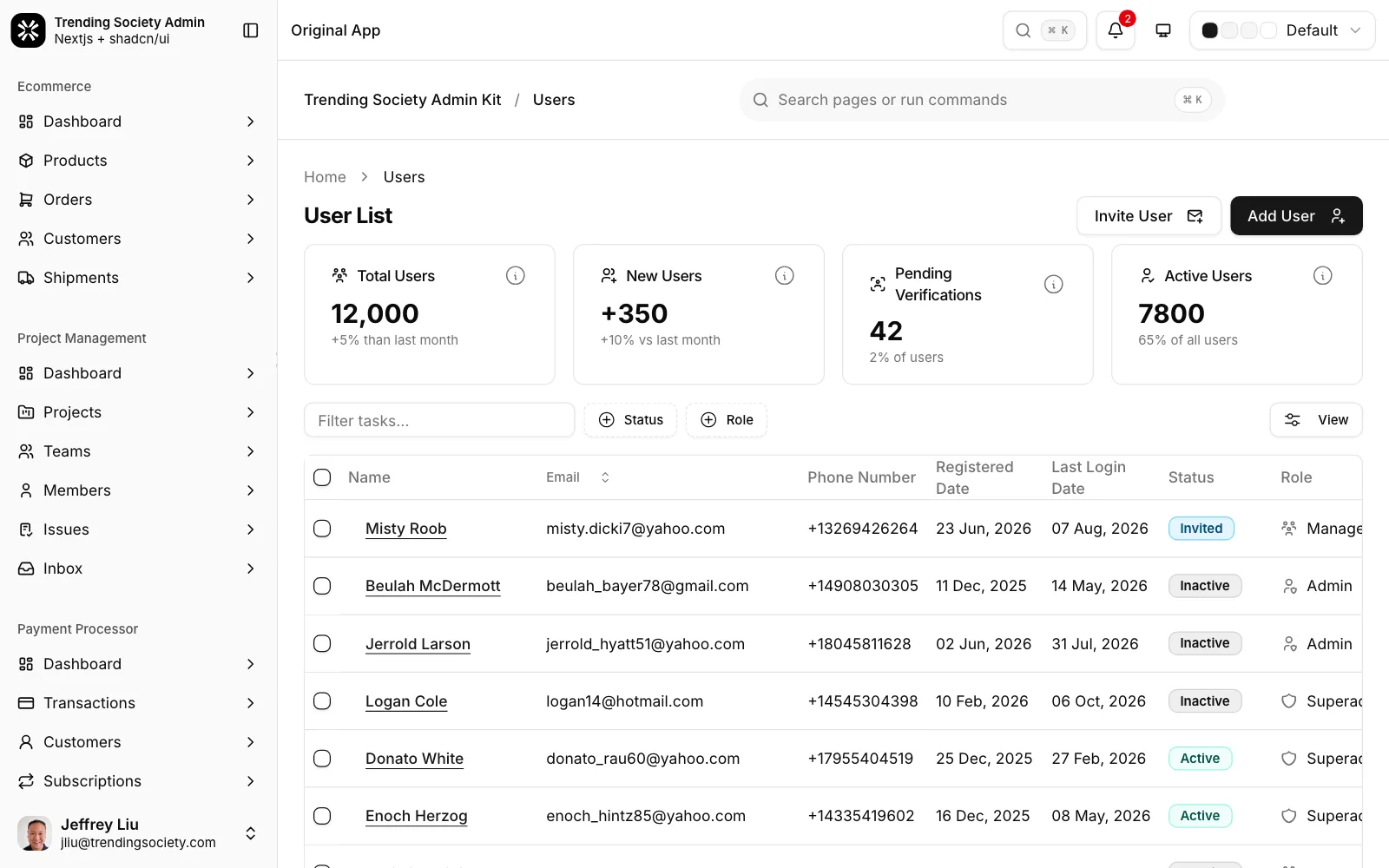This screenshot has height=868, width=1389.
Task: Open the Default theme dropdown
Action: coord(1282,30)
